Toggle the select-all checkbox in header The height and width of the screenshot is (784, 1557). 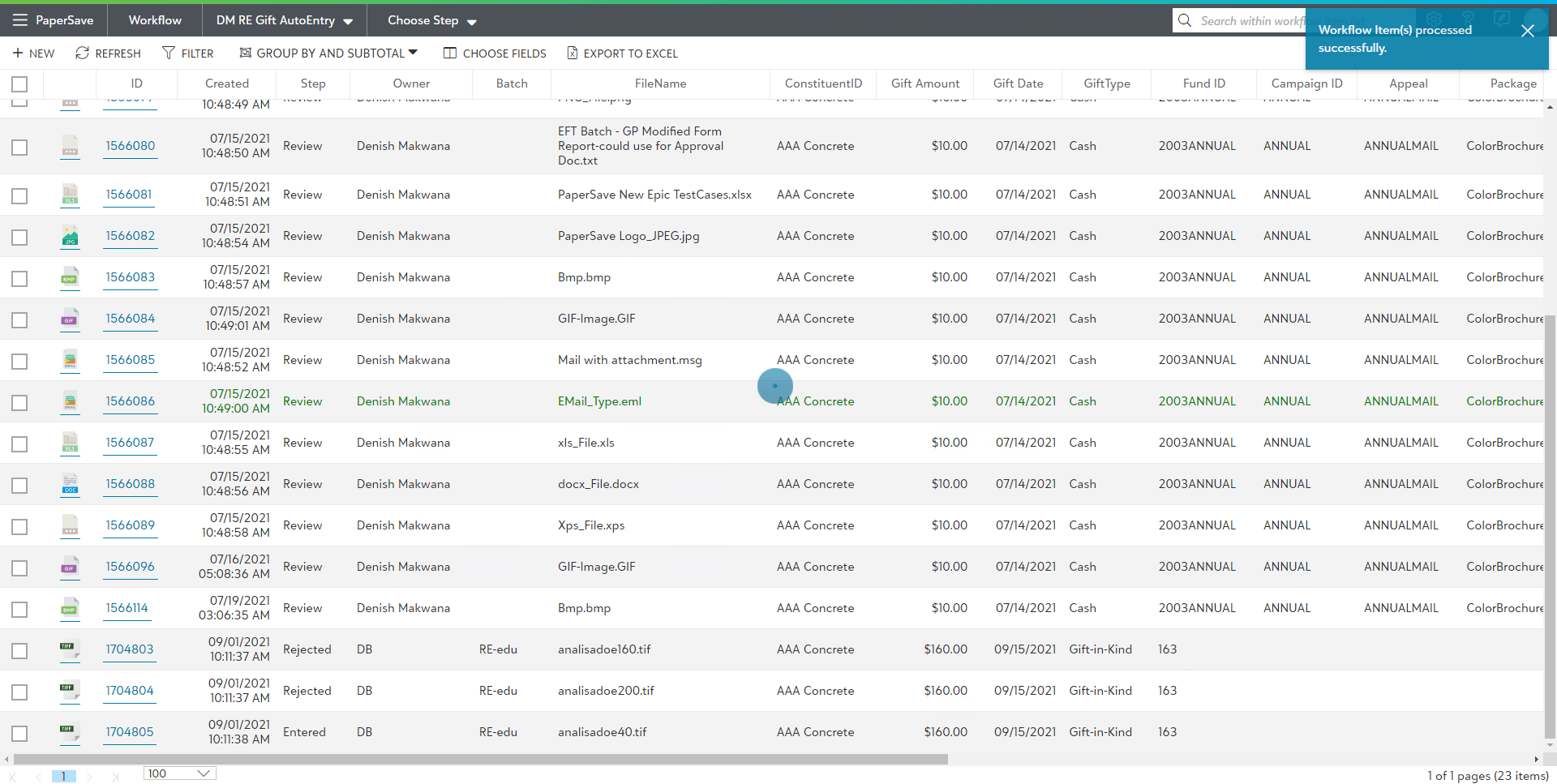[x=19, y=84]
